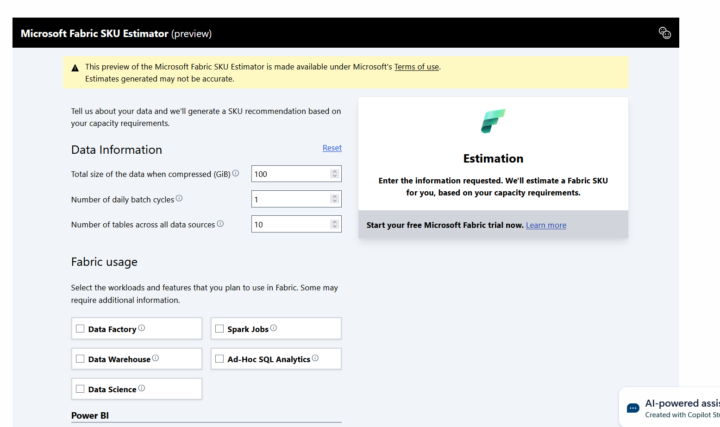
Task: Enable the Data Factory checkbox
Action: point(80,329)
